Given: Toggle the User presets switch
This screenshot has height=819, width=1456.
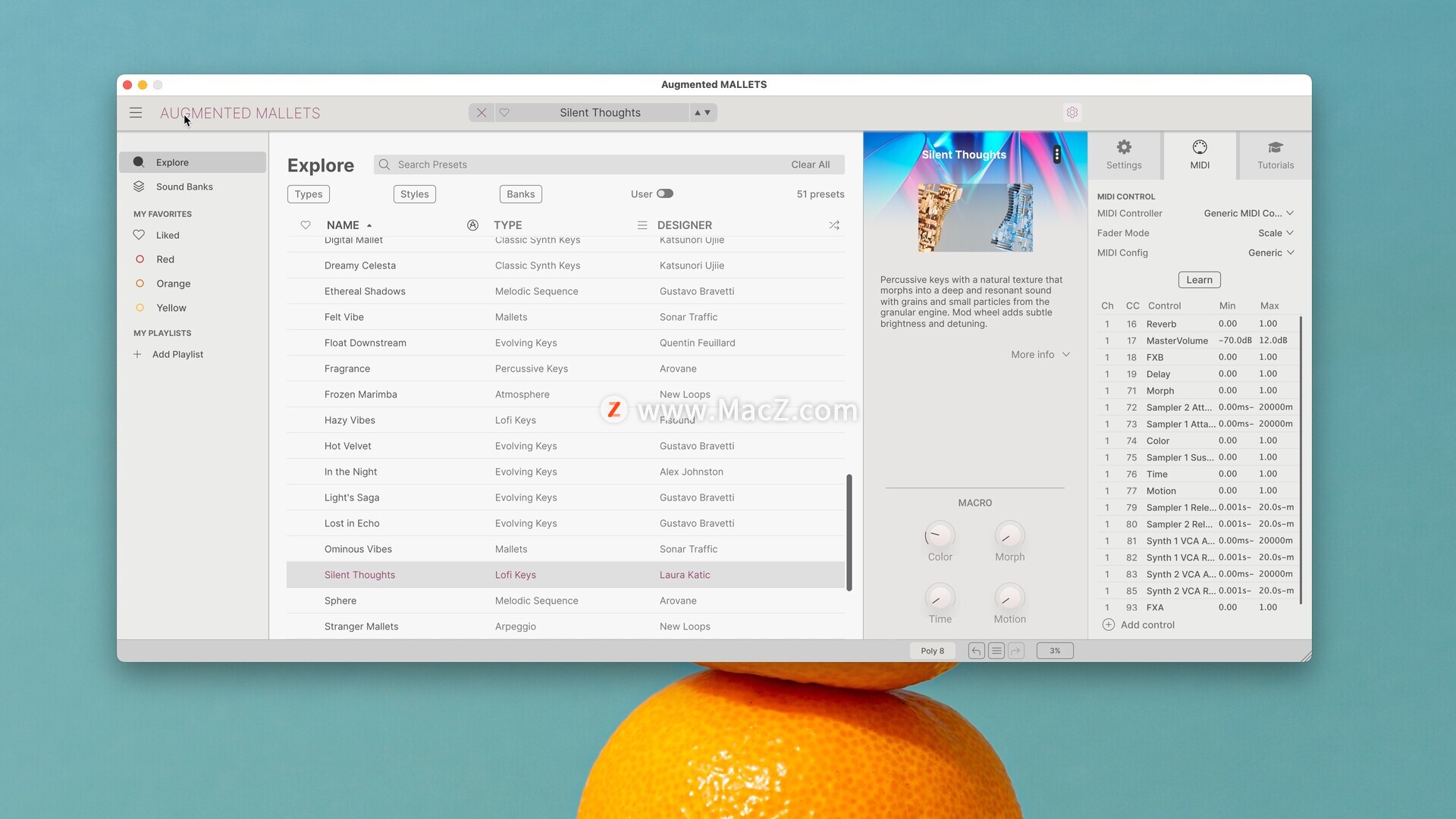Looking at the screenshot, I should coord(665,193).
